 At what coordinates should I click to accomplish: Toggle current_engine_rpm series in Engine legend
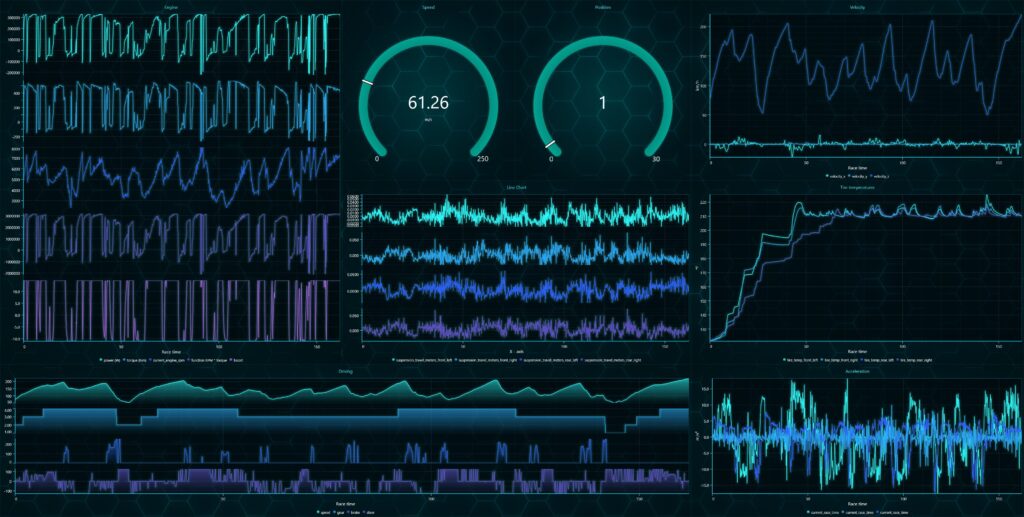167,360
